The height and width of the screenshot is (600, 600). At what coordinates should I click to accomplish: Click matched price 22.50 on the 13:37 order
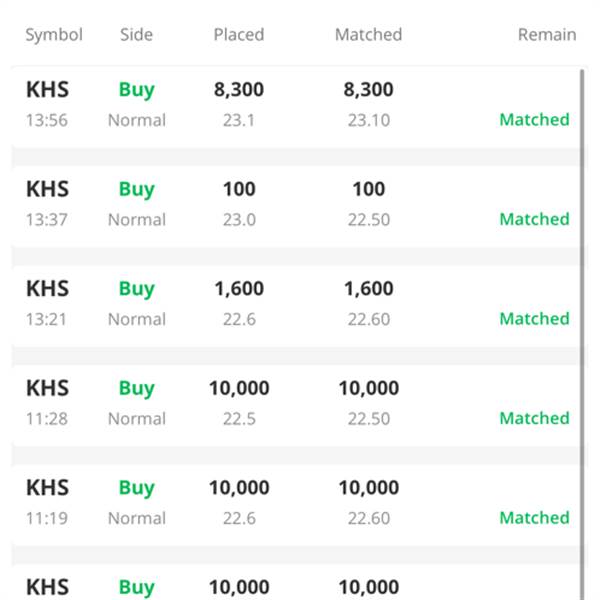(368, 220)
